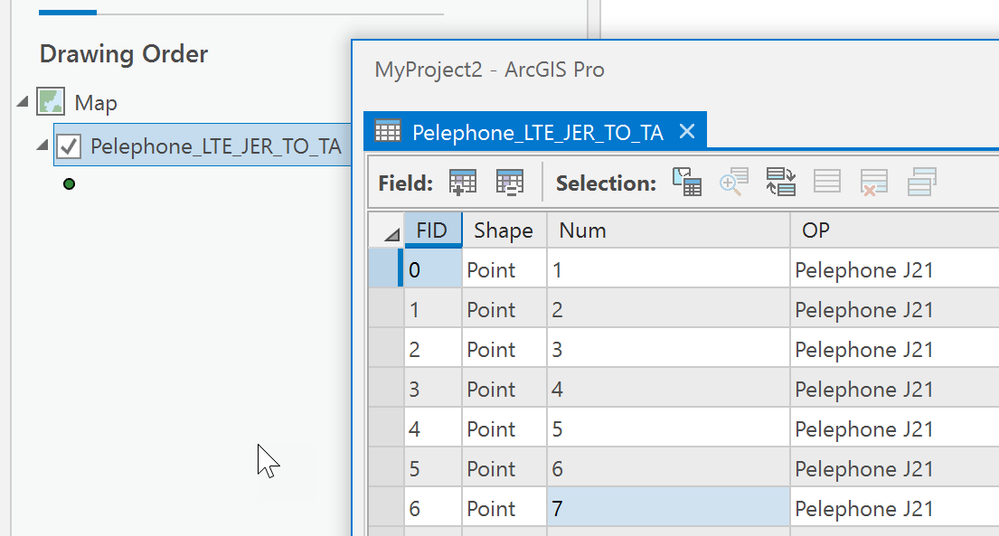
Task: Collapse the Pelephone_LTE_JER_TO_TA layer node
Action: coord(42,147)
